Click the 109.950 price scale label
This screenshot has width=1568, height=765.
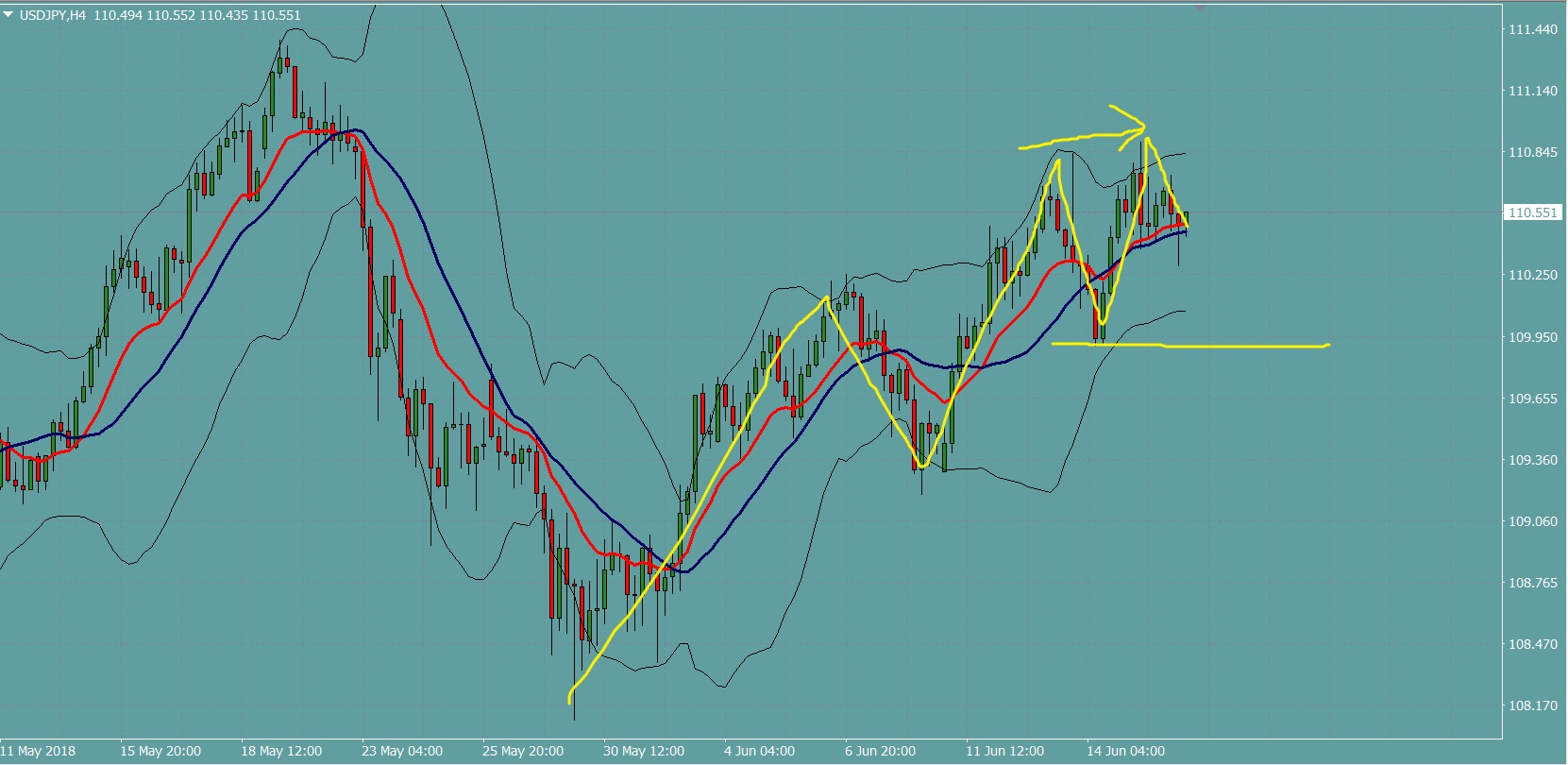click(x=1532, y=337)
